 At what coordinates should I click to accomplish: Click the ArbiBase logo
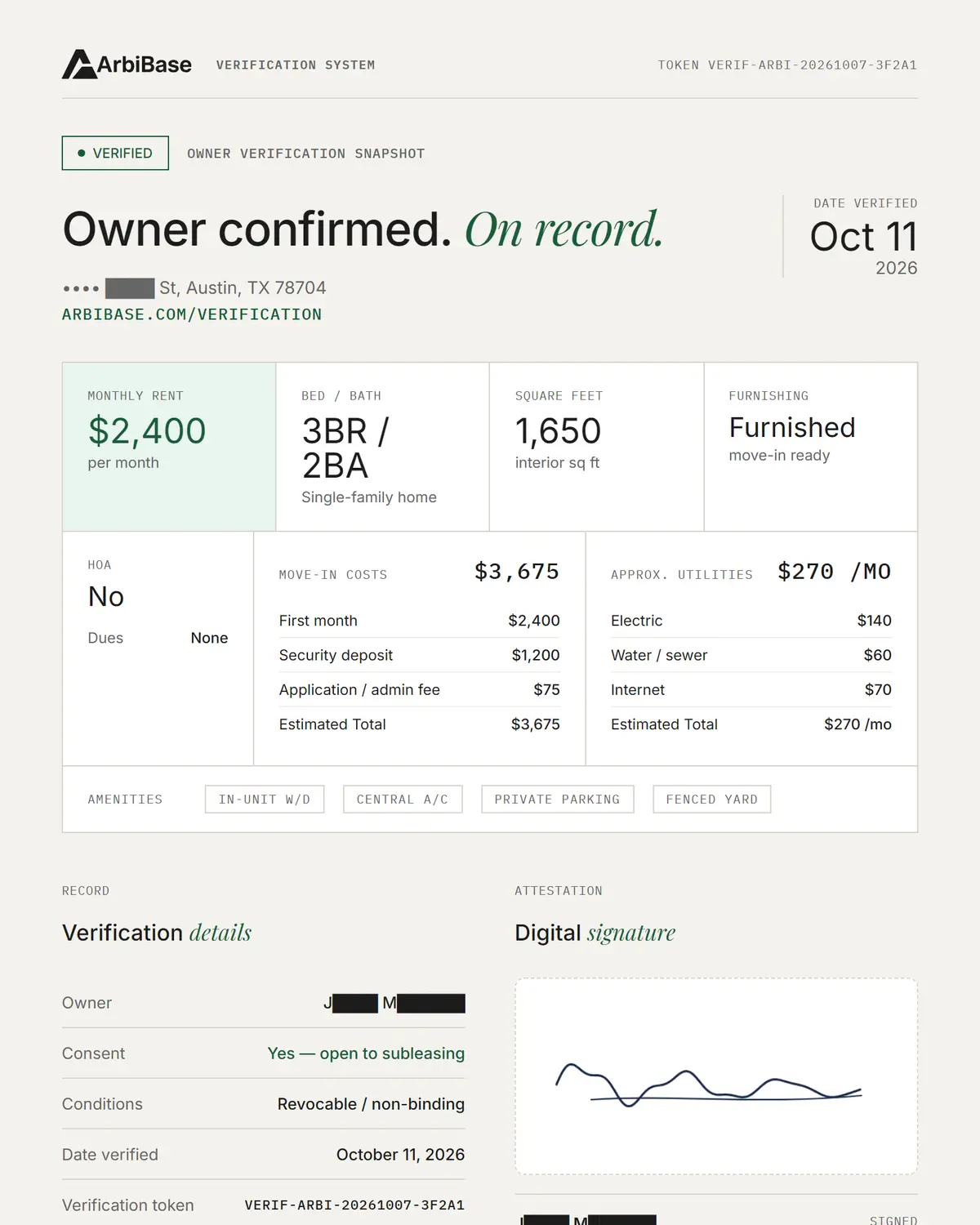tap(127, 65)
